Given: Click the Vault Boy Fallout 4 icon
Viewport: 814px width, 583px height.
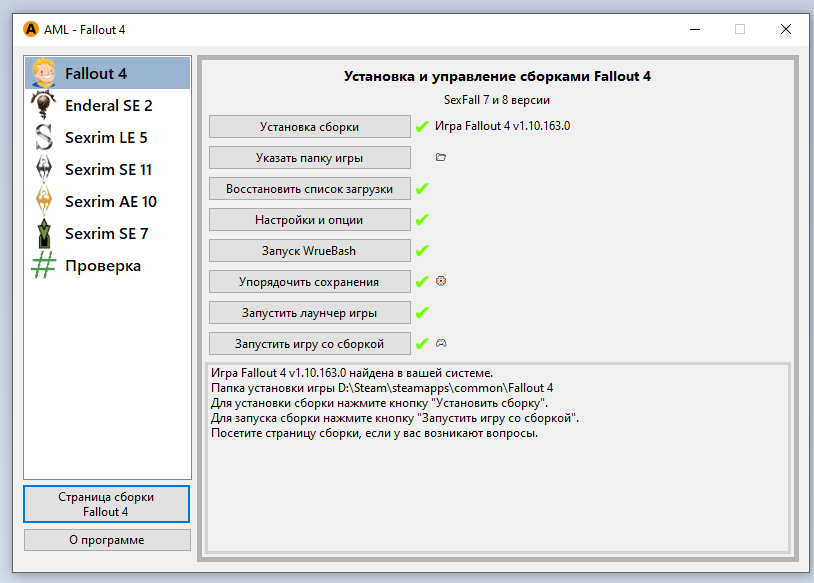Looking at the screenshot, I should click(x=43, y=74).
